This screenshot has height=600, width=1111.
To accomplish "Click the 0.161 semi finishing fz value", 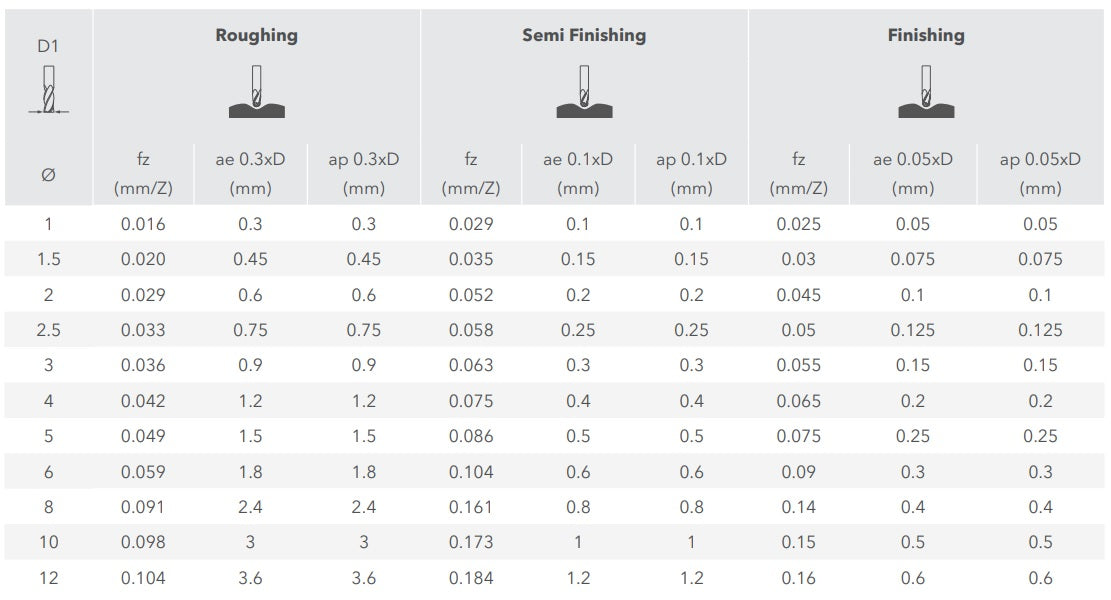I will pyautogui.click(x=471, y=507).
